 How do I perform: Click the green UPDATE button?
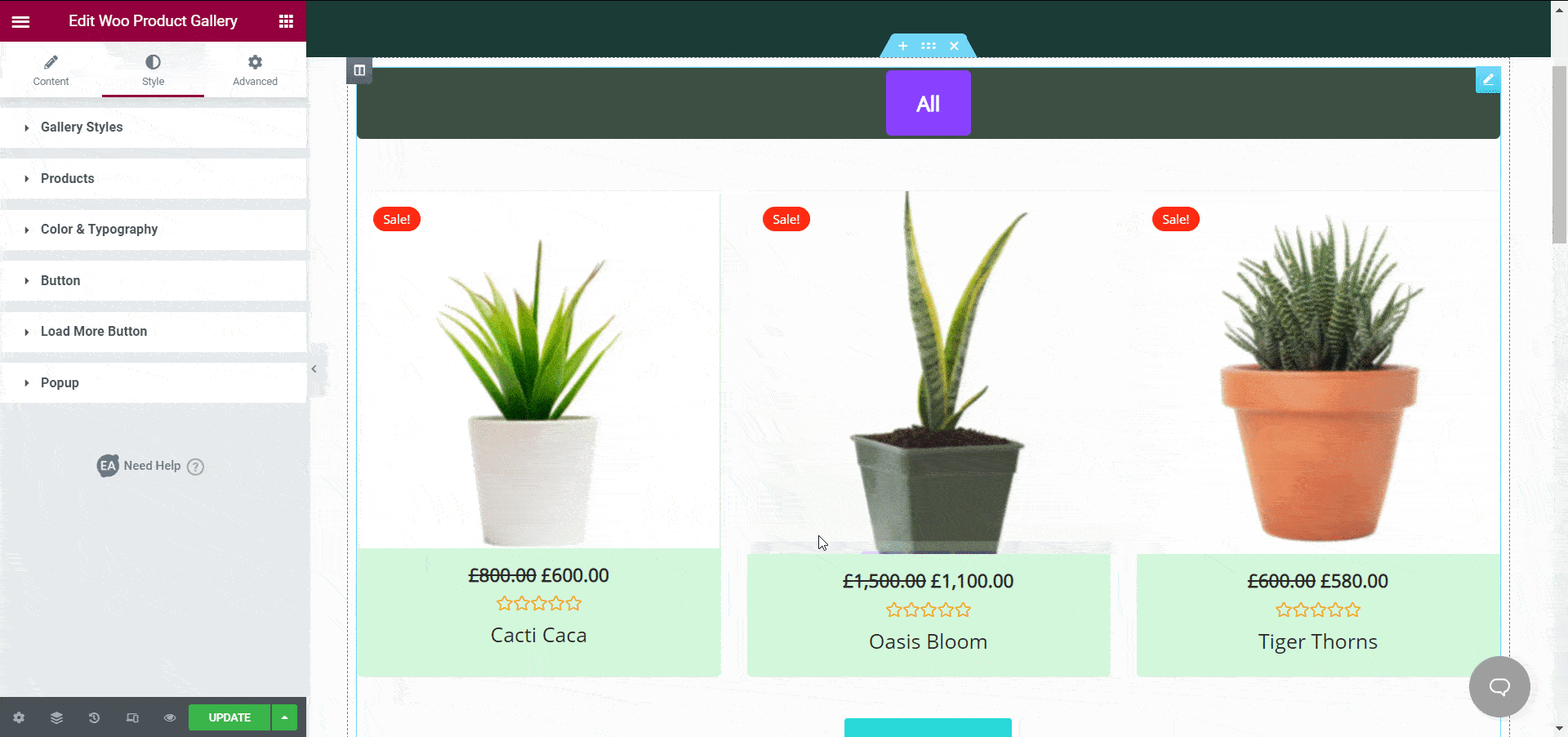pyautogui.click(x=229, y=717)
